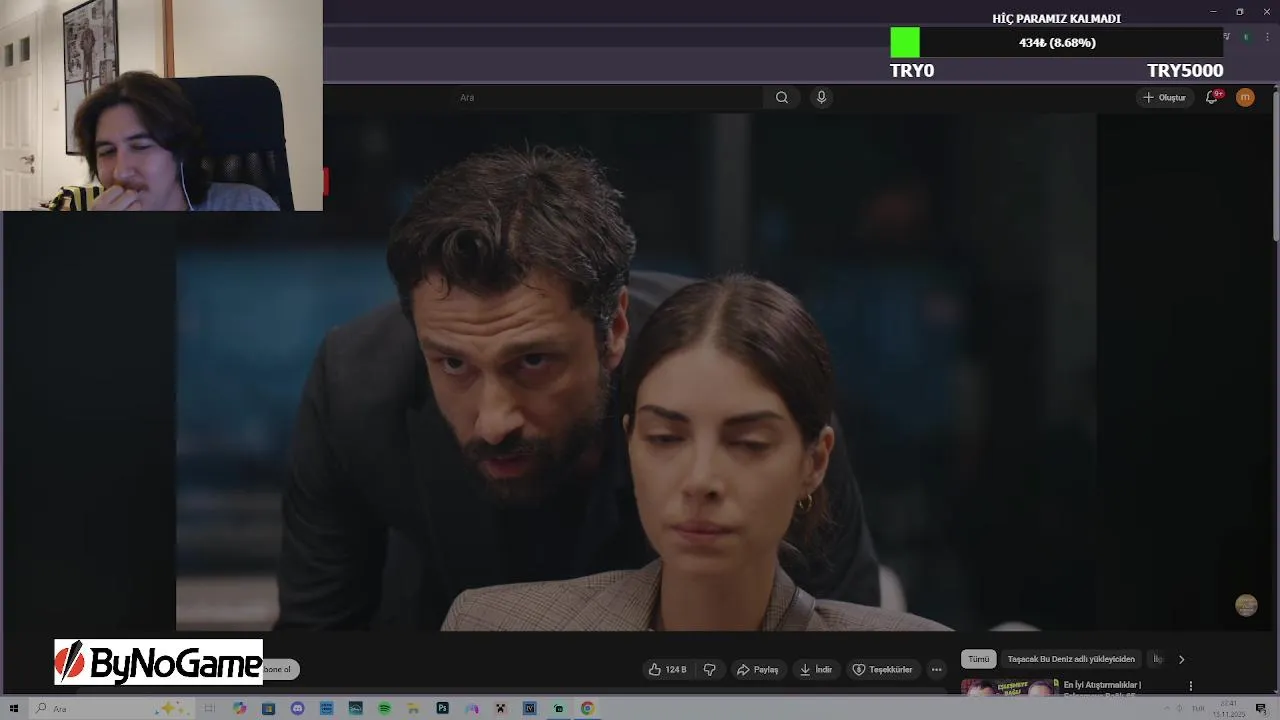Open File Explorer from the taskbar
The width and height of the screenshot is (1280, 720).
click(413, 708)
